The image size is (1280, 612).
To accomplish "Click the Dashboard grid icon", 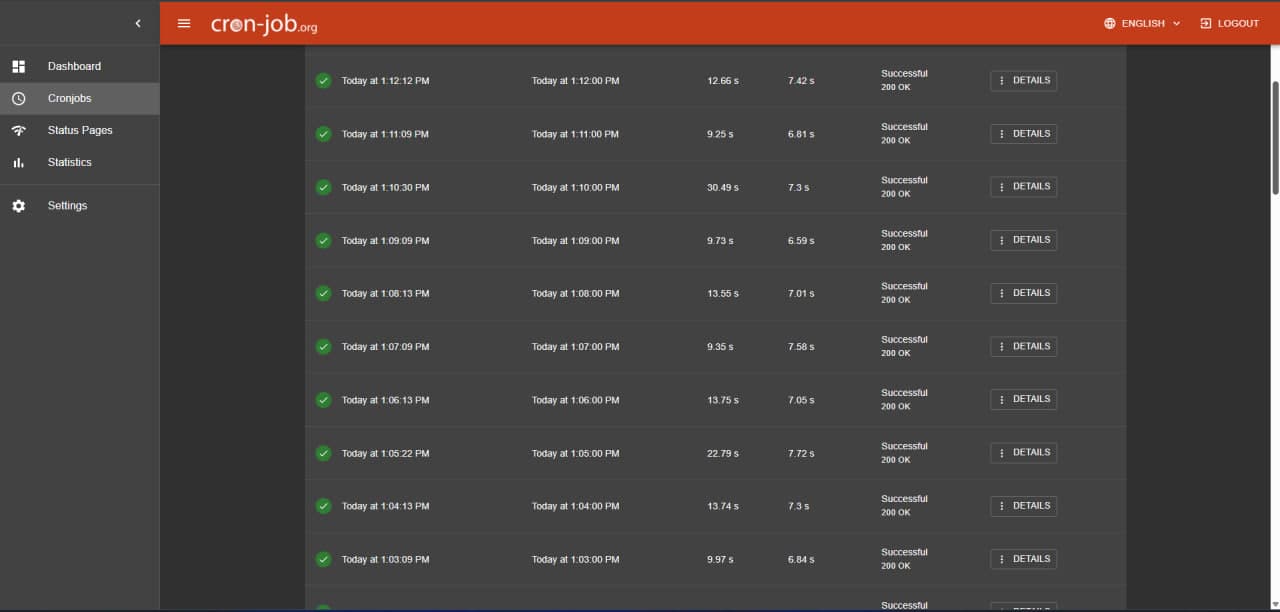I will 18,66.
